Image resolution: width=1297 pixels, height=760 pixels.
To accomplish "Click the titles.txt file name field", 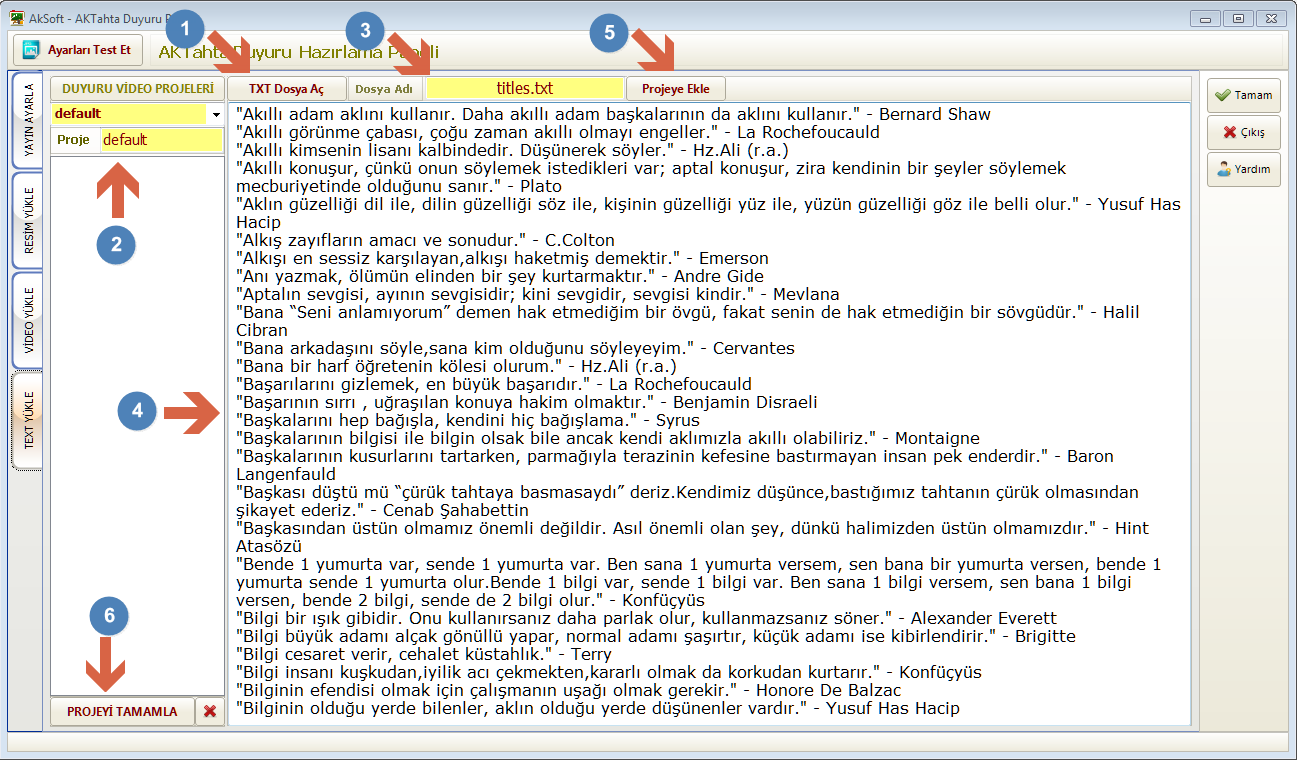I will (525, 88).
